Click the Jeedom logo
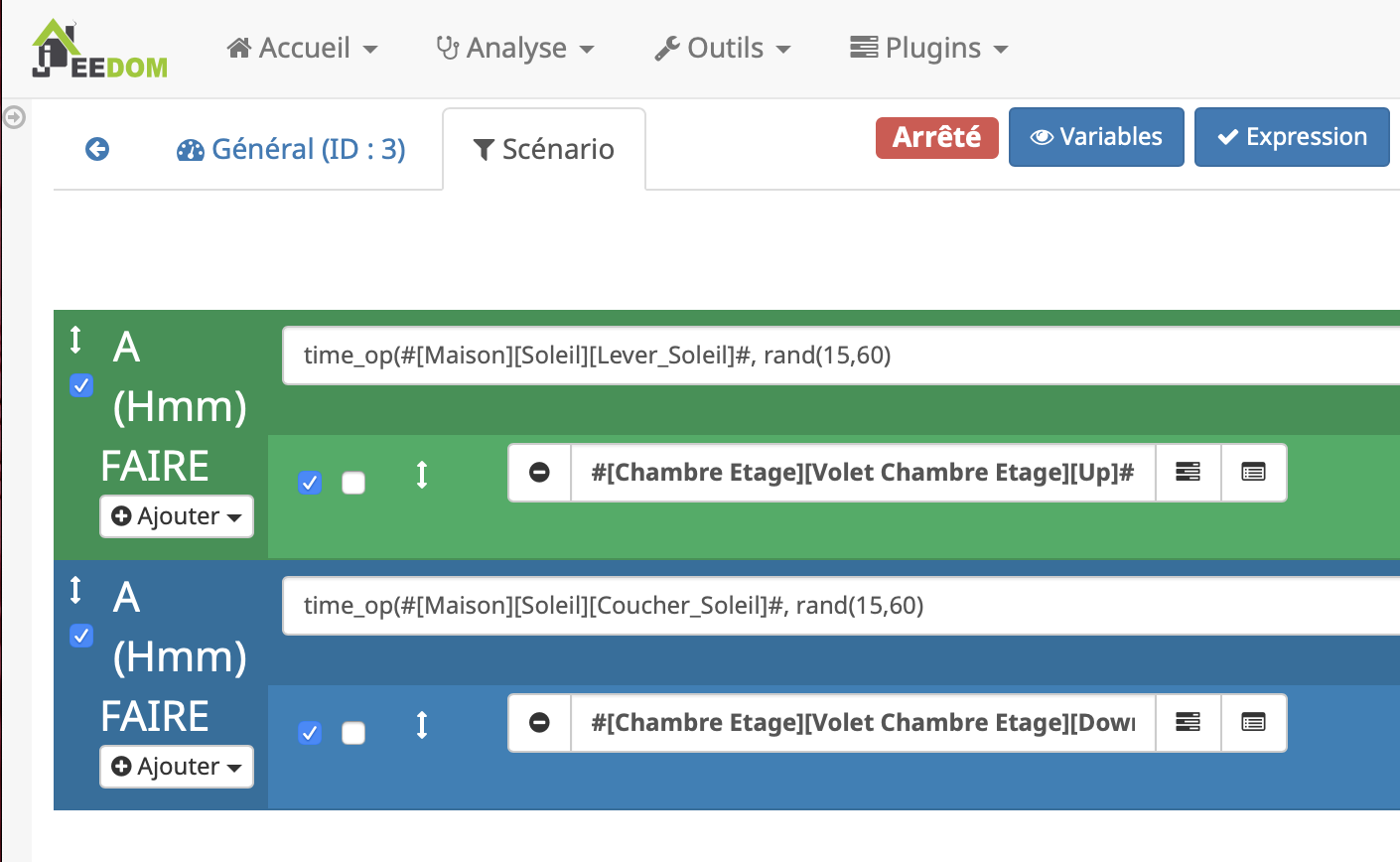Viewport: 1400px width, 862px height. click(x=99, y=50)
